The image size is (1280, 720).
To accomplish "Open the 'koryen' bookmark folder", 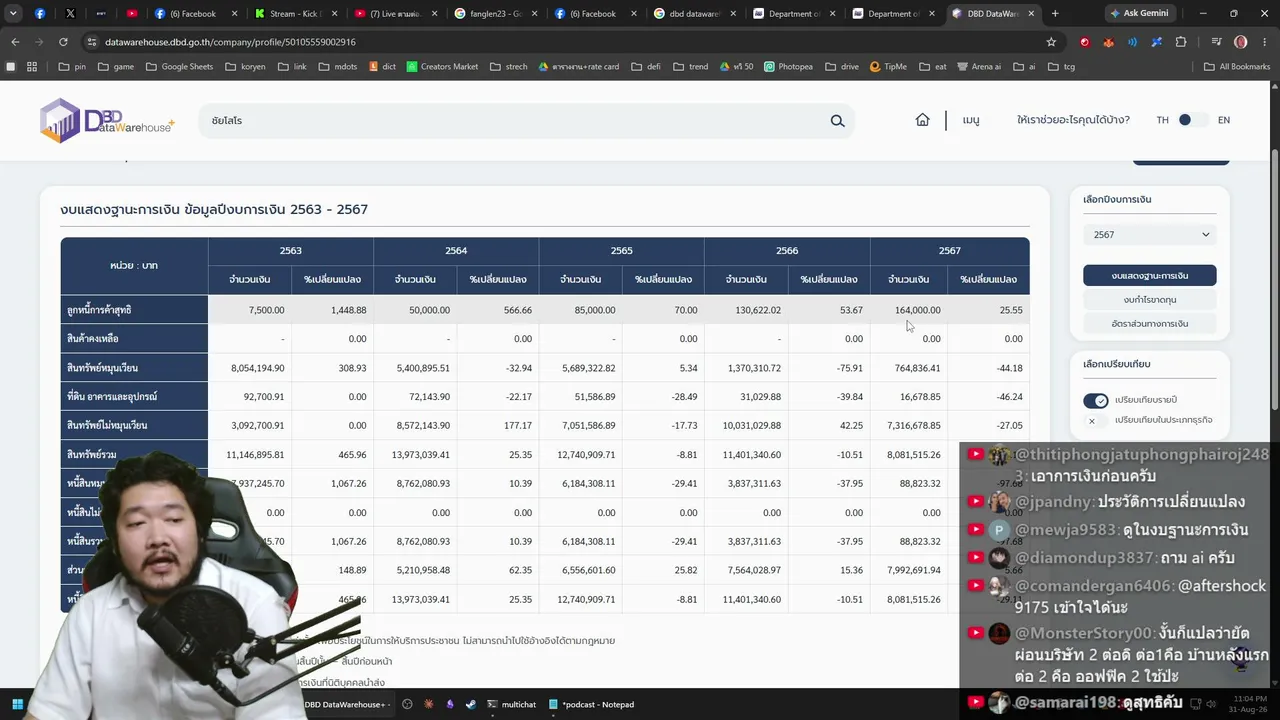I will coord(244,67).
